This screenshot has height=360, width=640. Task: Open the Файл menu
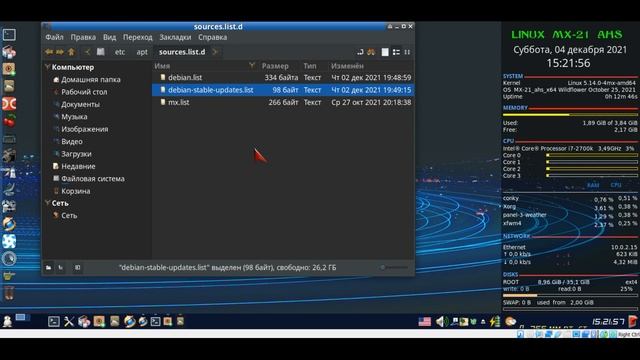(54, 37)
